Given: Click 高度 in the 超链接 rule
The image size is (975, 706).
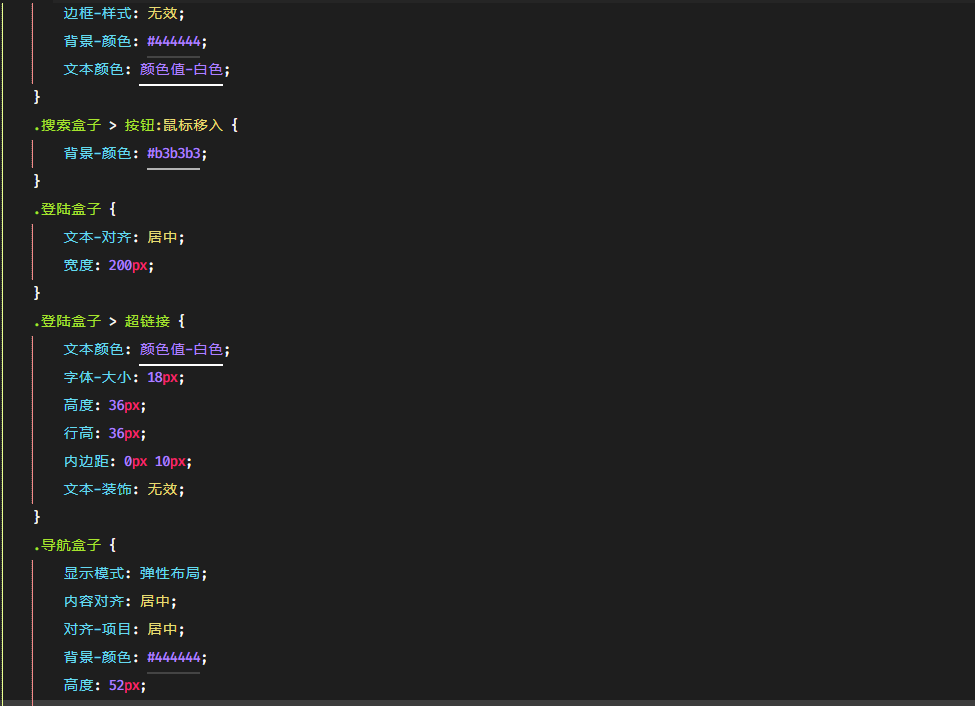Looking at the screenshot, I should point(78,405).
